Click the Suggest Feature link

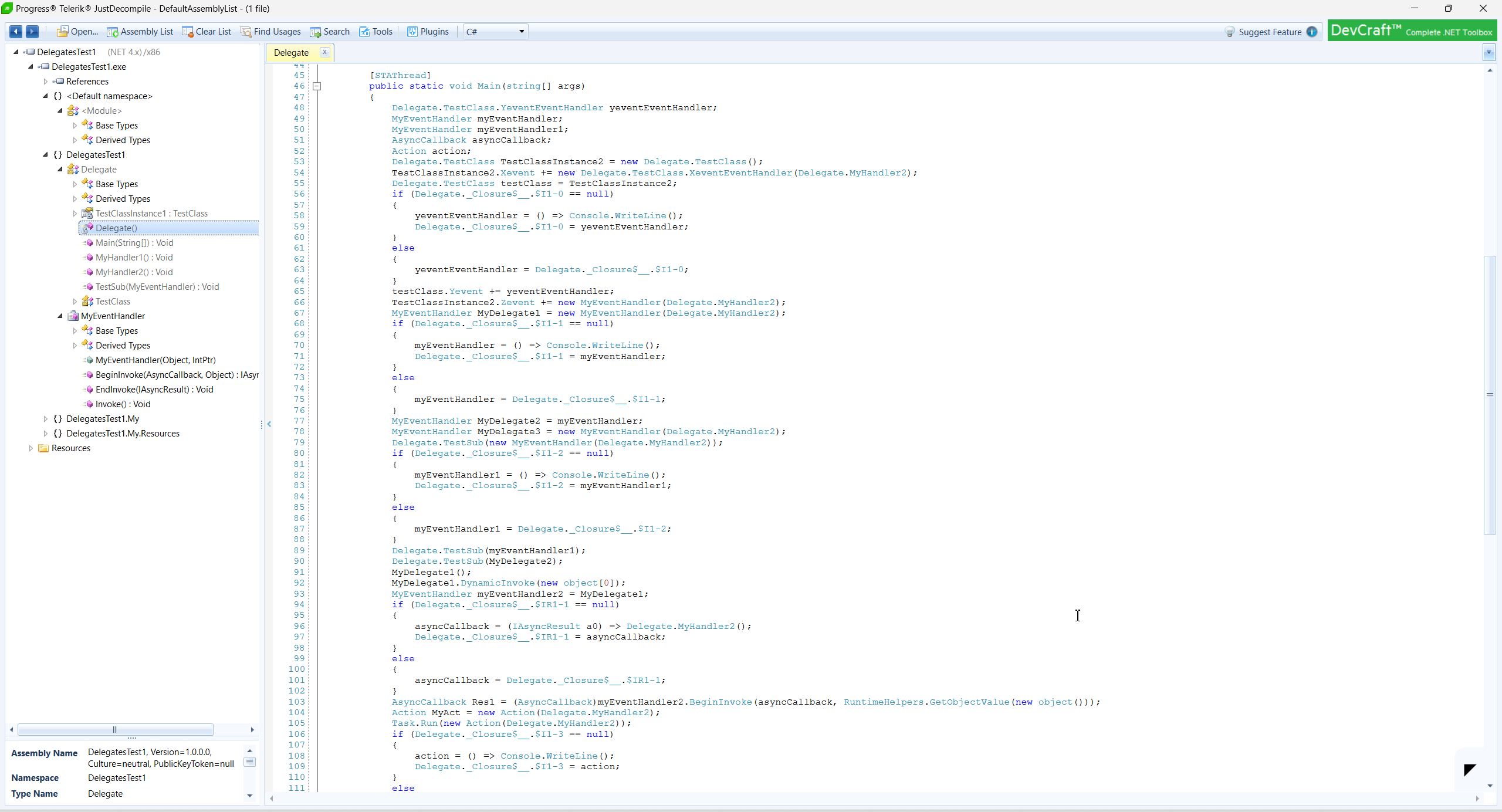coord(1270,32)
